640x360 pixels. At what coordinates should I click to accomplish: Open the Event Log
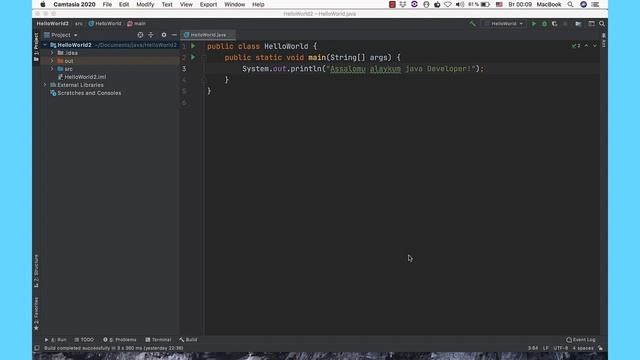pyautogui.click(x=581, y=340)
